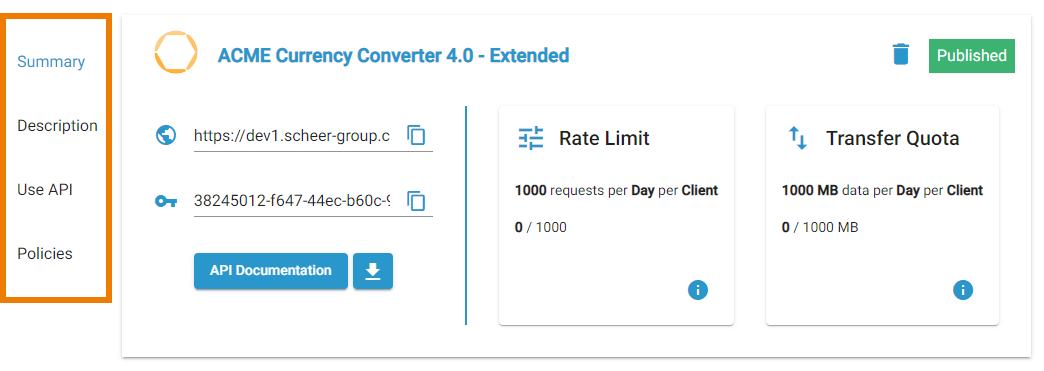The width and height of the screenshot is (1044, 371).
Task: Go to the Use API section
Action: pyautogui.click(x=45, y=190)
